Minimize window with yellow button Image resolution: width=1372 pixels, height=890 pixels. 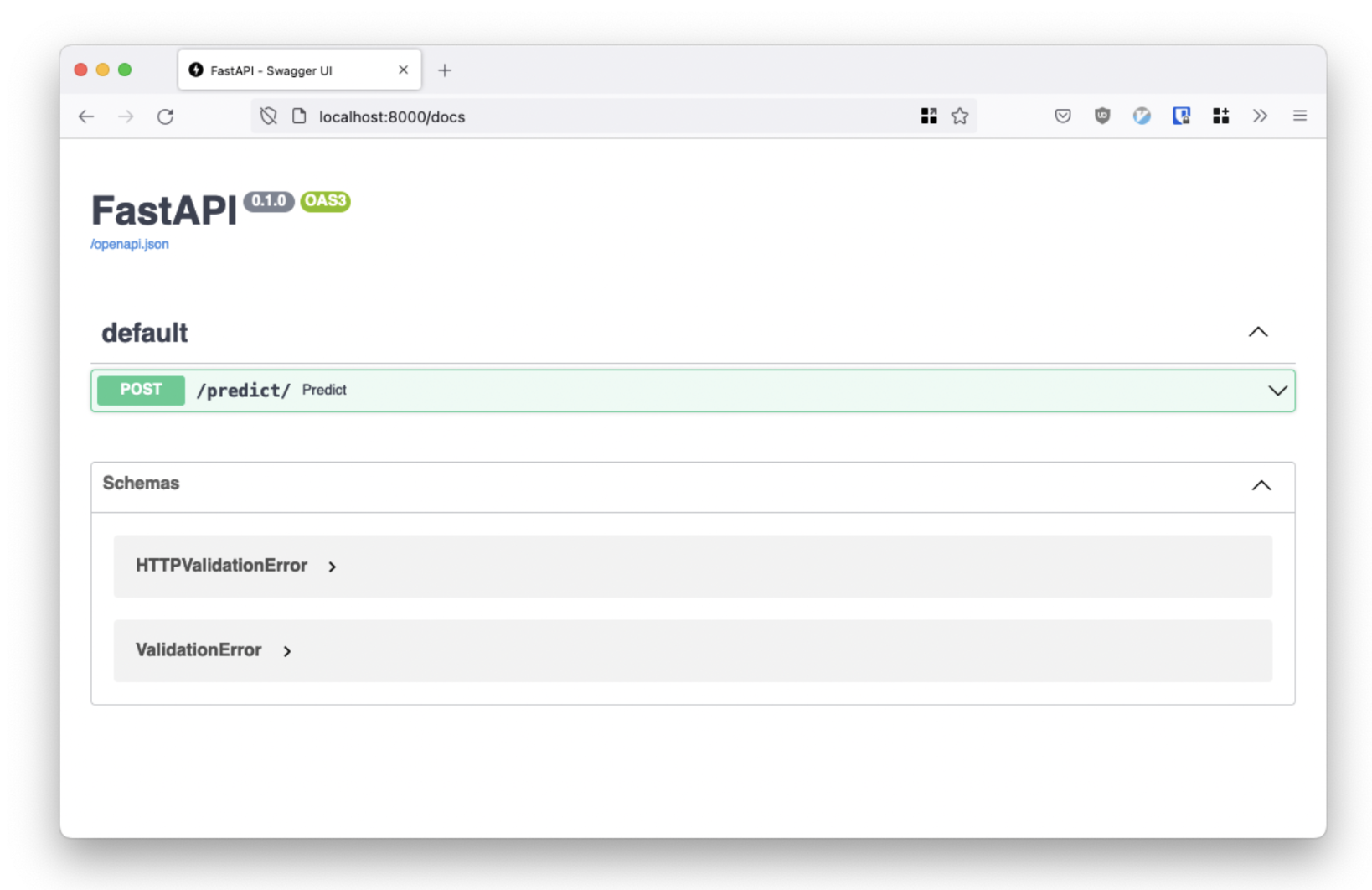point(103,70)
